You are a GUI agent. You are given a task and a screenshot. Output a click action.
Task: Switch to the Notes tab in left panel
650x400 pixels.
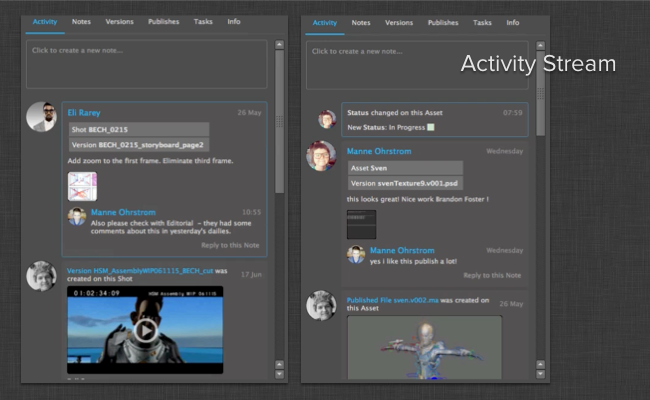point(80,22)
